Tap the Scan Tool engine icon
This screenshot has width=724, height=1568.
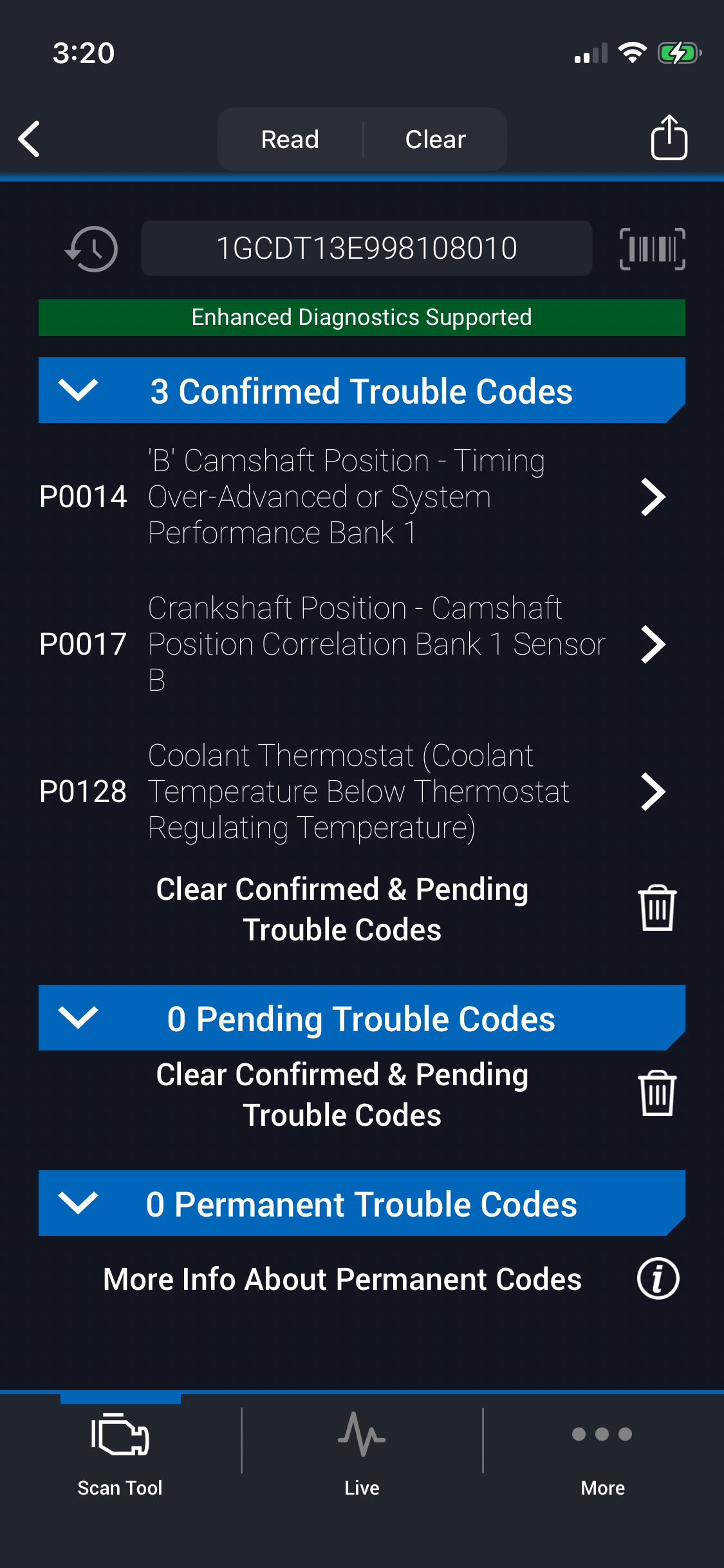coord(120,1435)
